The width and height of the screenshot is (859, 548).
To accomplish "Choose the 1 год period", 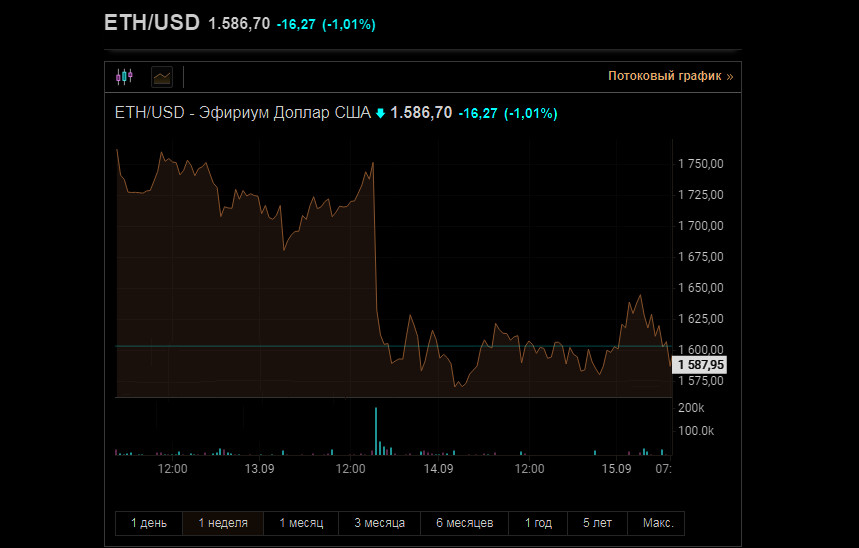I will pos(538,523).
